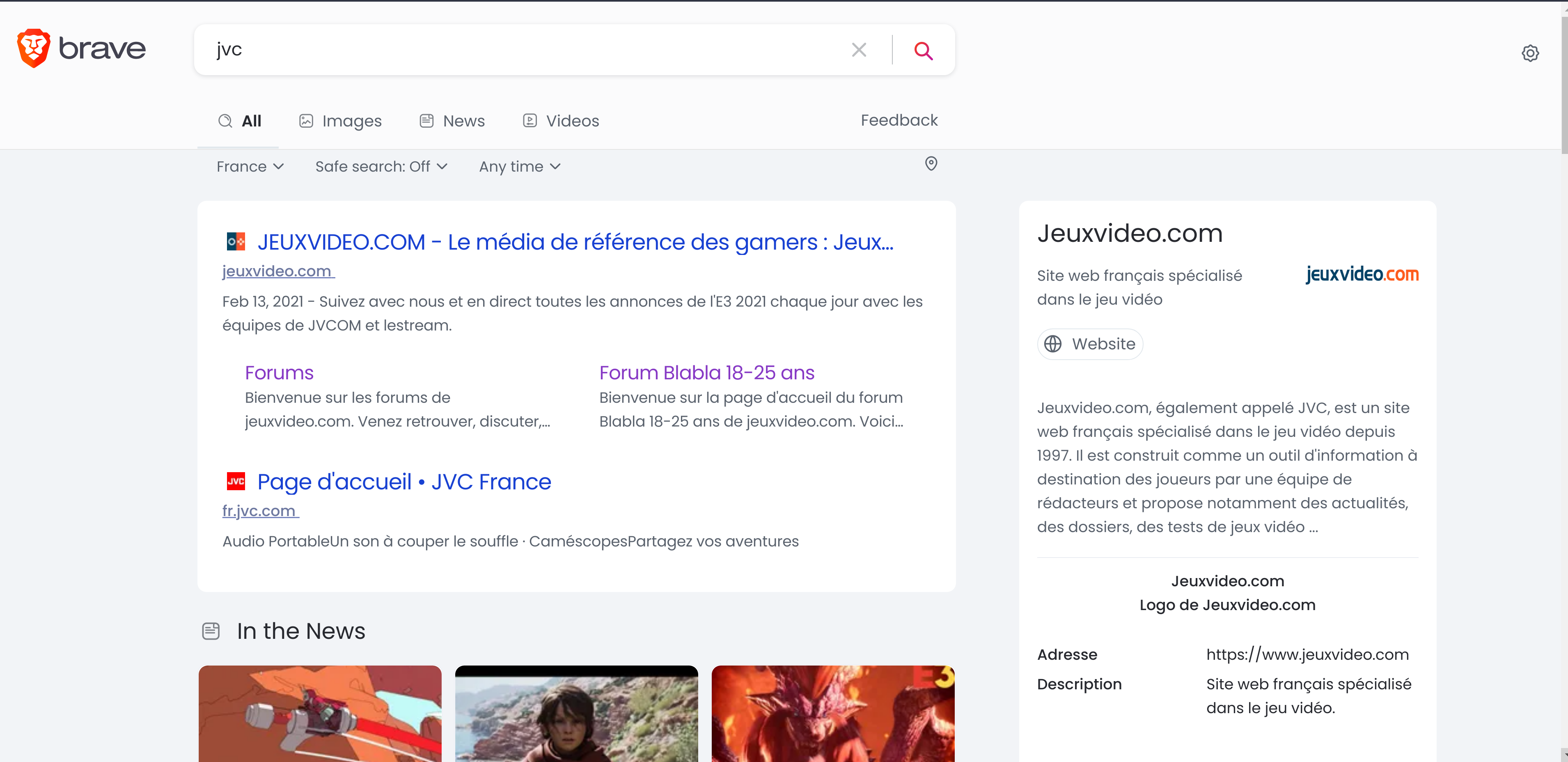
Task: Click the In the News newspaper icon
Action: tap(211, 631)
